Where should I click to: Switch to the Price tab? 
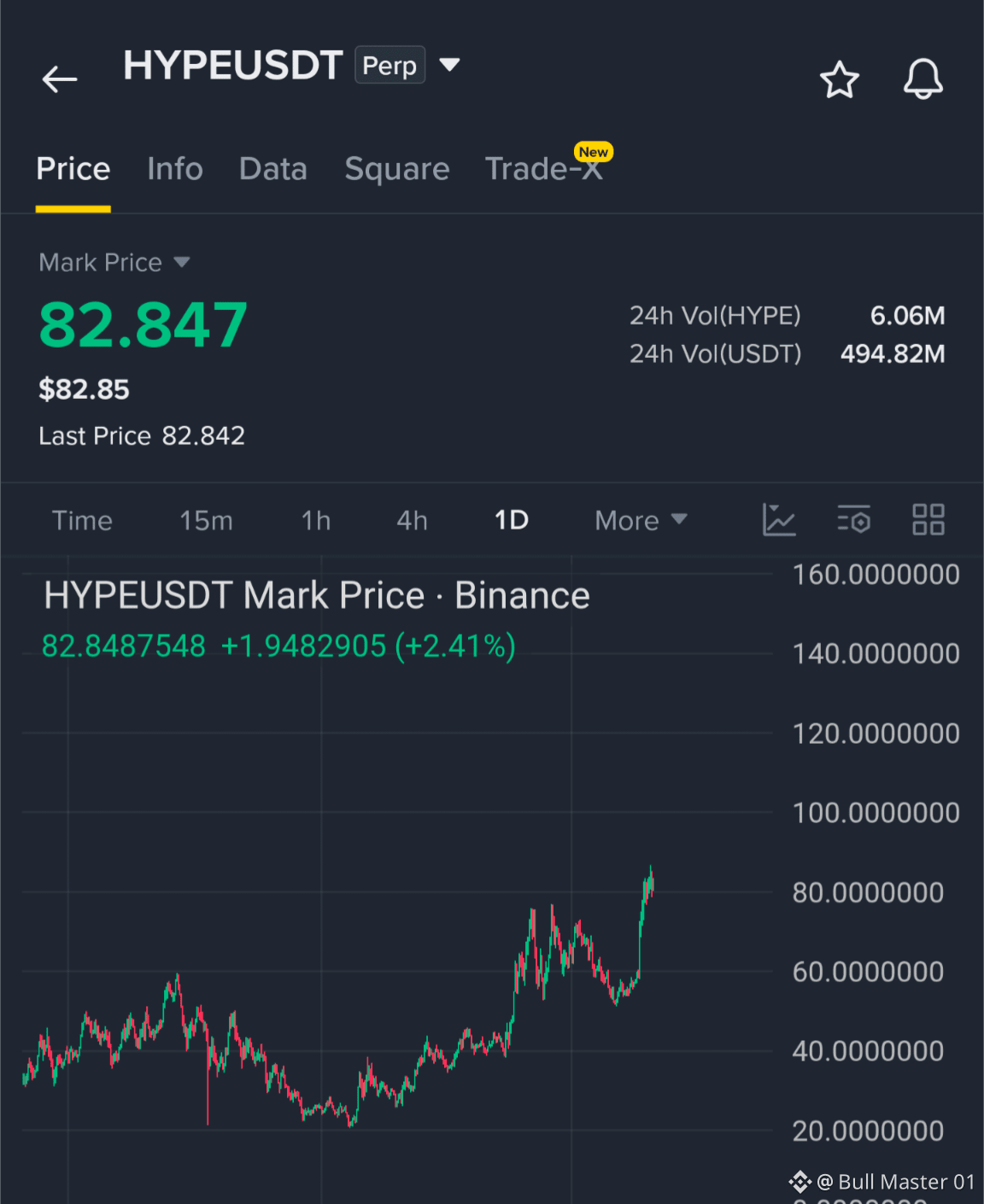coord(73,169)
